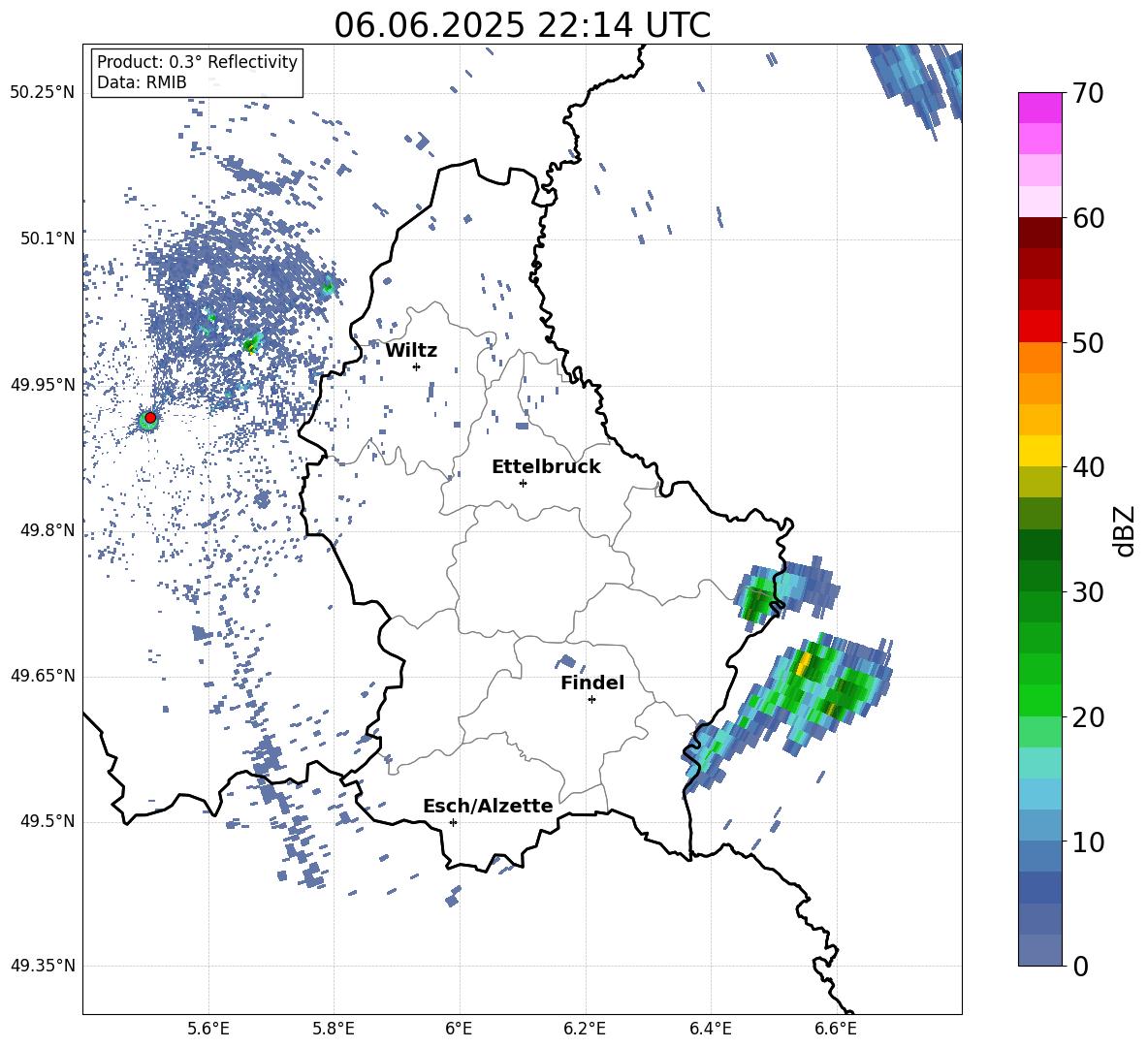Click the colorbar tick label 70

click(x=1089, y=93)
